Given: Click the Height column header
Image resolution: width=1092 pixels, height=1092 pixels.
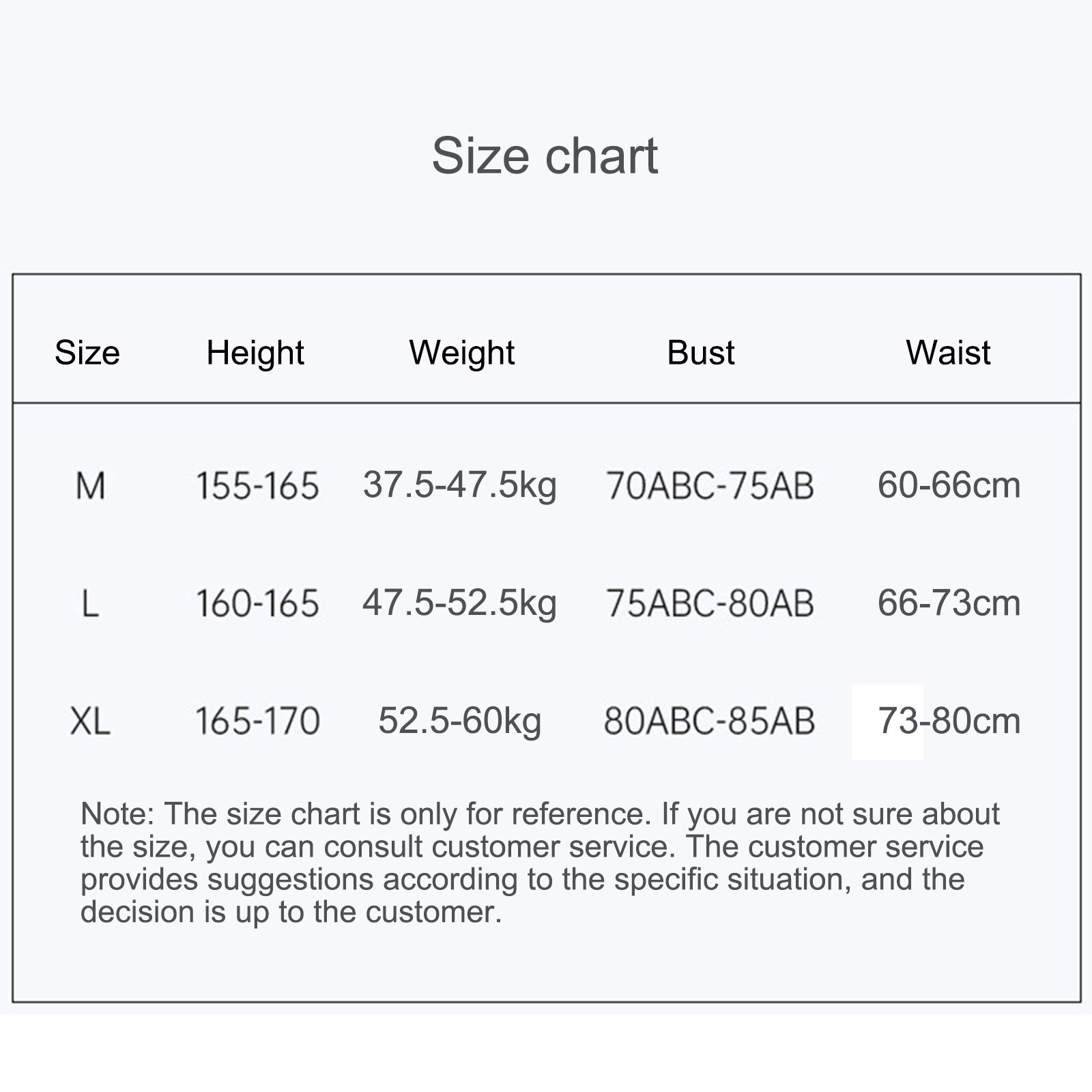Looking at the screenshot, I should point(255,353).
